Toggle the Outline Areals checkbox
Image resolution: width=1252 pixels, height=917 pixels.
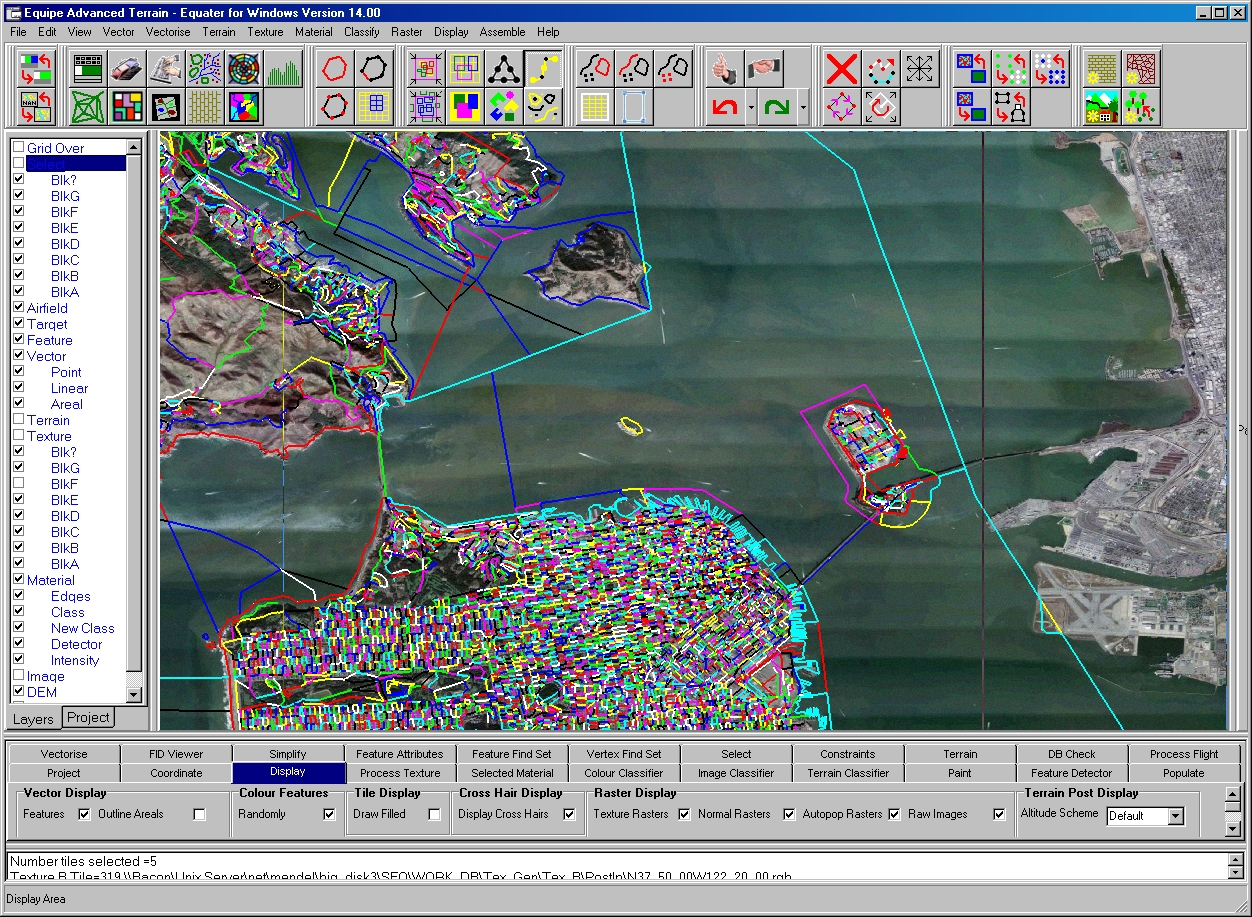(x=199, y=815)
